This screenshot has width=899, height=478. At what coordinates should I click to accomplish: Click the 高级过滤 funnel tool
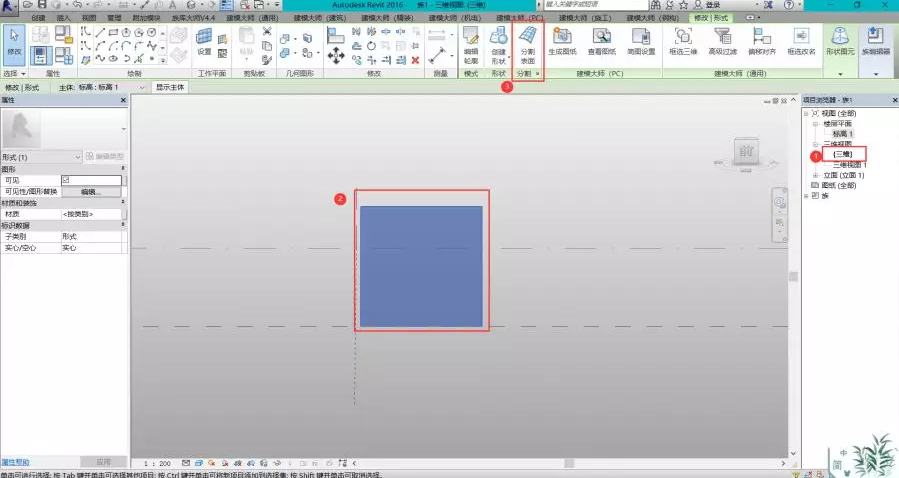click(722, 42)
